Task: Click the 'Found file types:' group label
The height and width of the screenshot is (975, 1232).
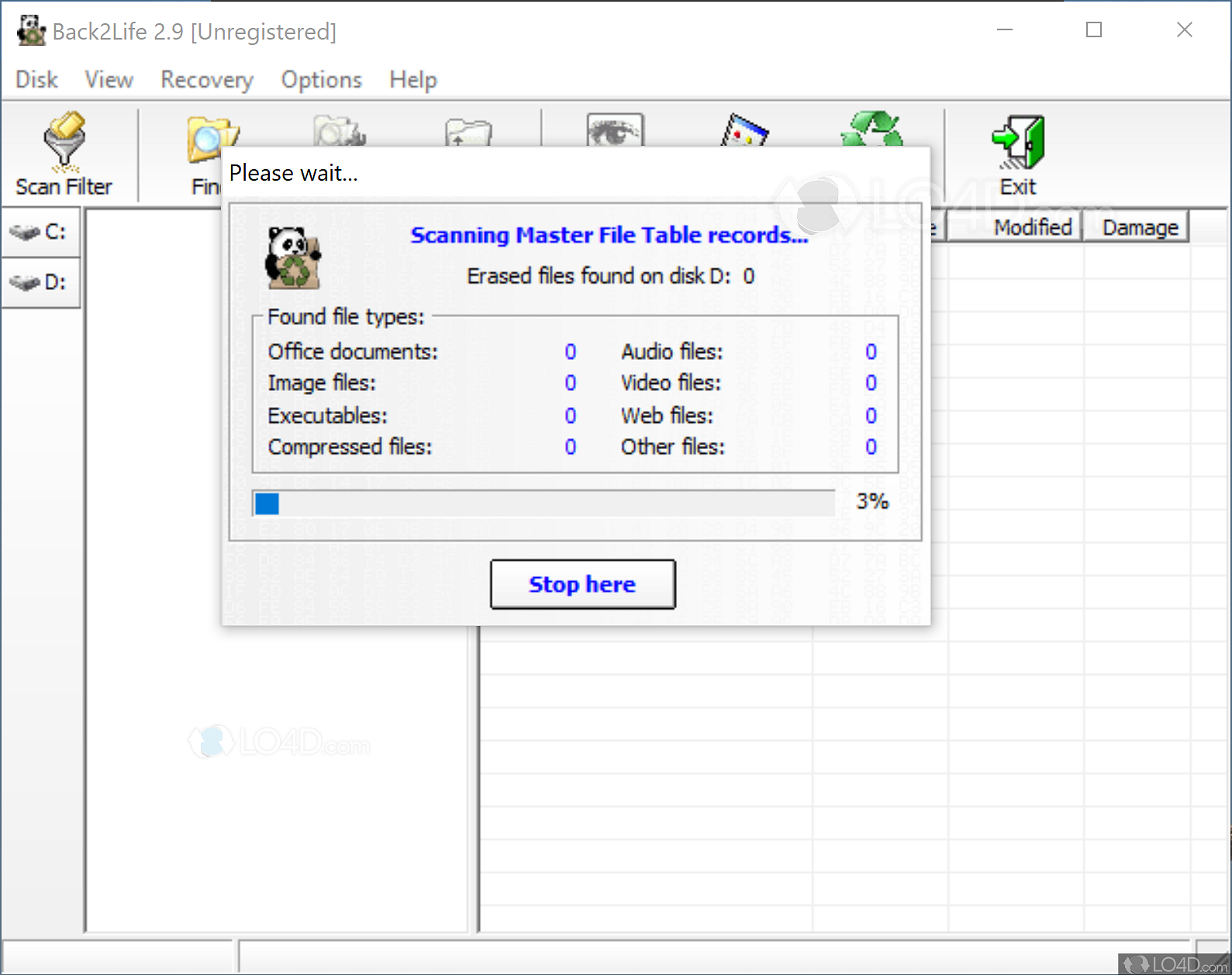Action: pos(346,316)
